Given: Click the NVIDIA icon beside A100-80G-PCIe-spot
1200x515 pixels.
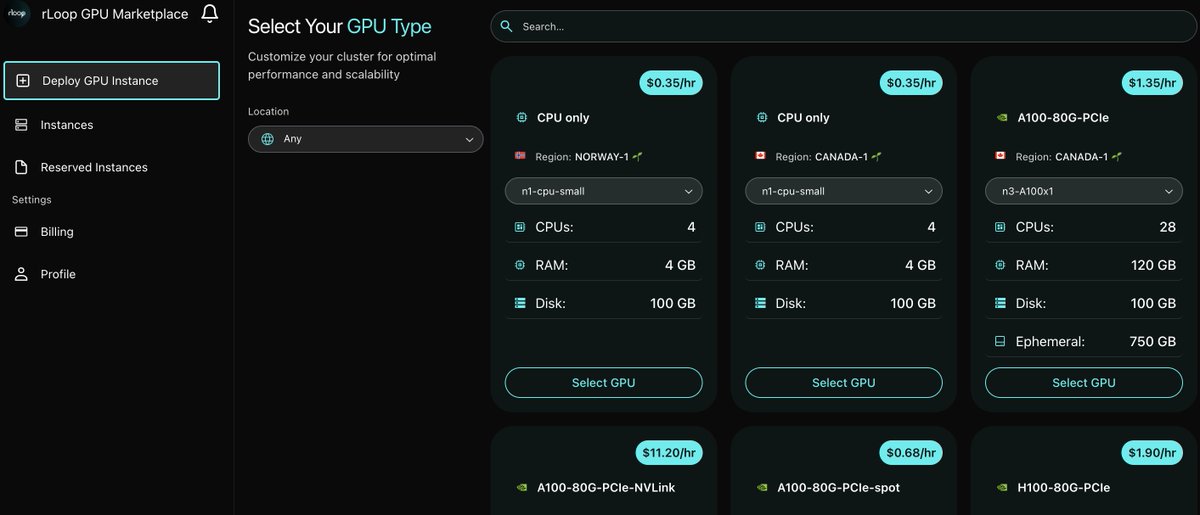Looking at the screenshot, I should 761,489.
